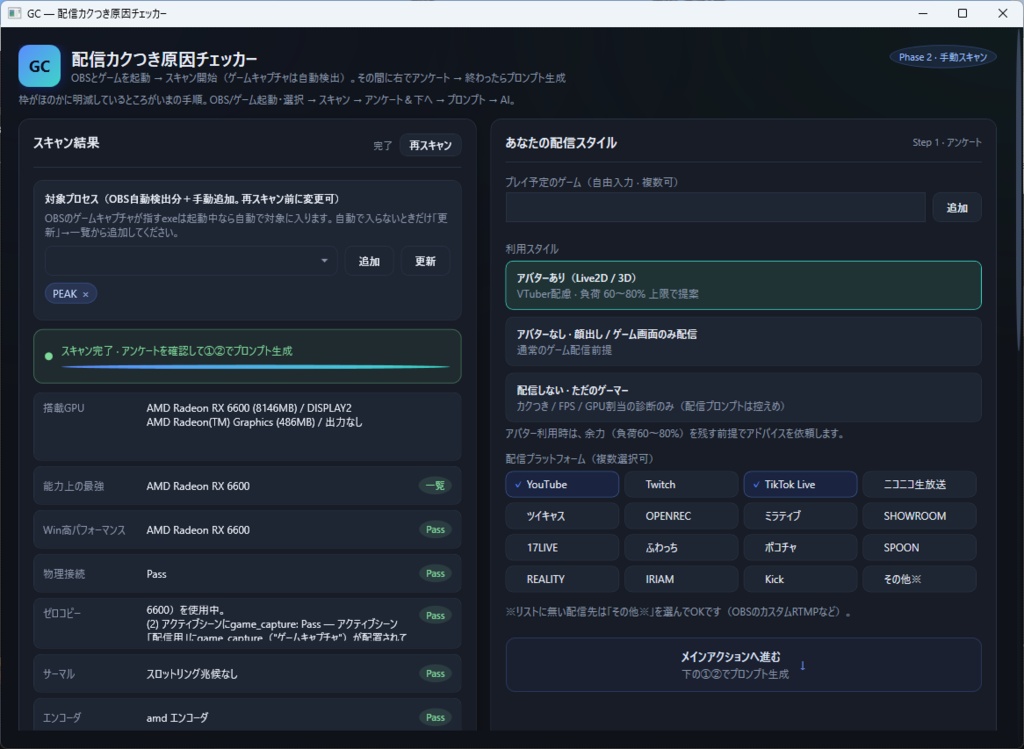1024x749 pixels.
Task: Minimize the GC window
Action: tap(923, 13)
